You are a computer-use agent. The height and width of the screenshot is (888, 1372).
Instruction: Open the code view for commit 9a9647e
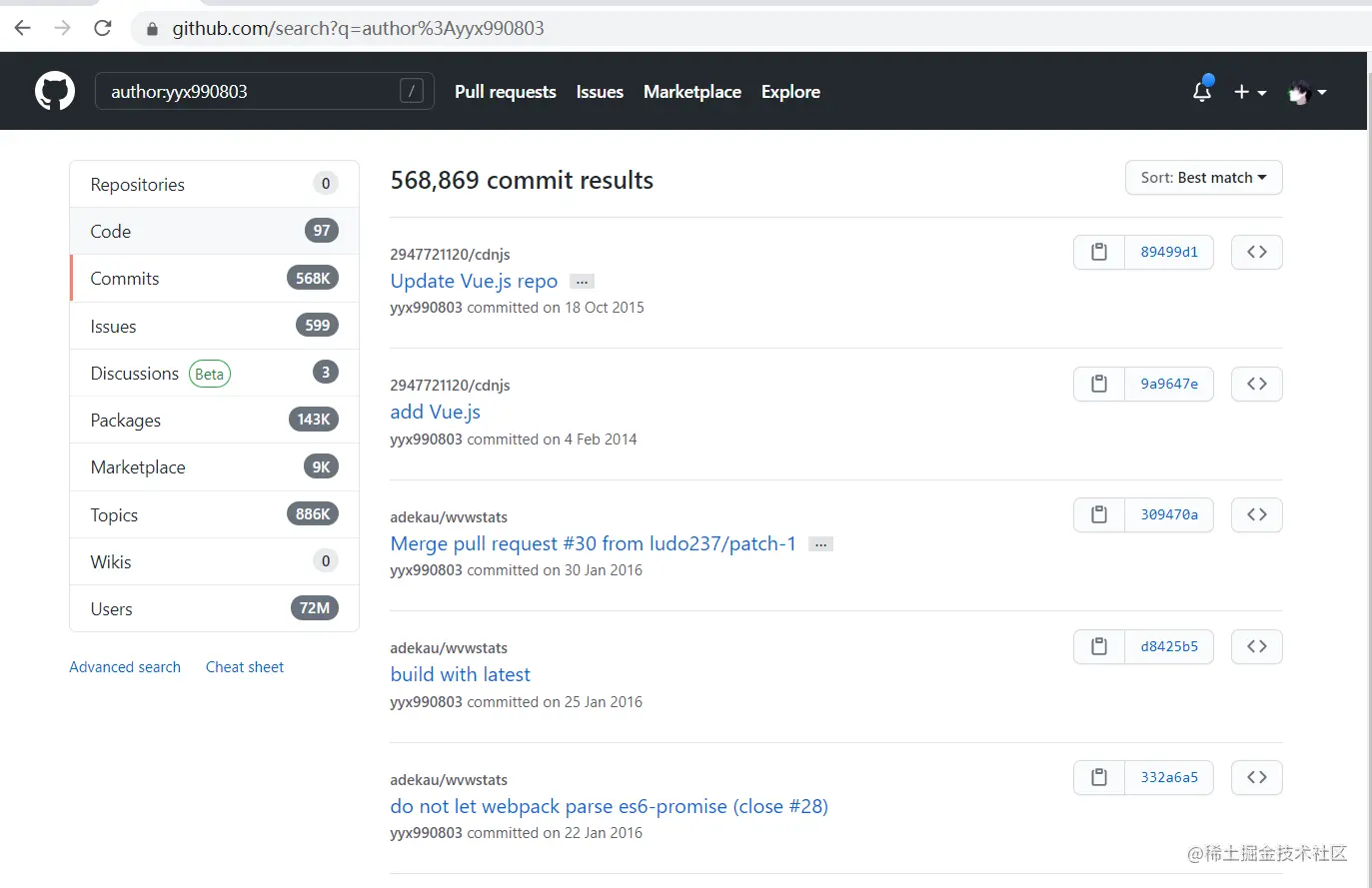[1256, 384]
